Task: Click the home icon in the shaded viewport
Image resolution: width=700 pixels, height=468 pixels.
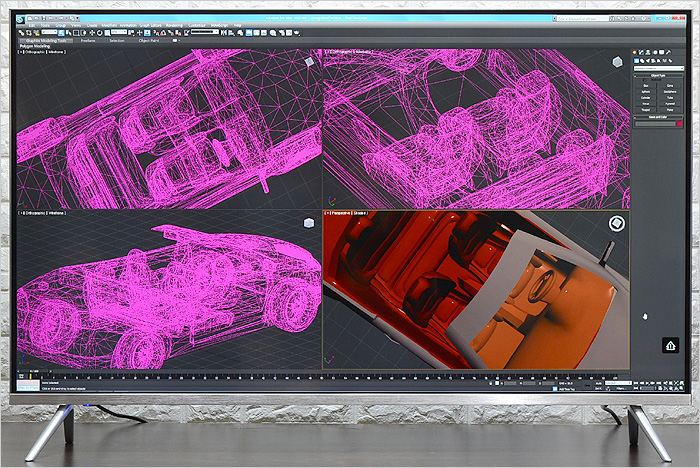Action: pos(670,344)
